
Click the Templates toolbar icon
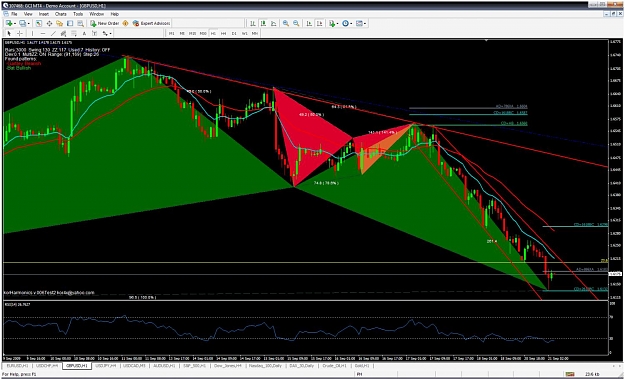(359, 24)
